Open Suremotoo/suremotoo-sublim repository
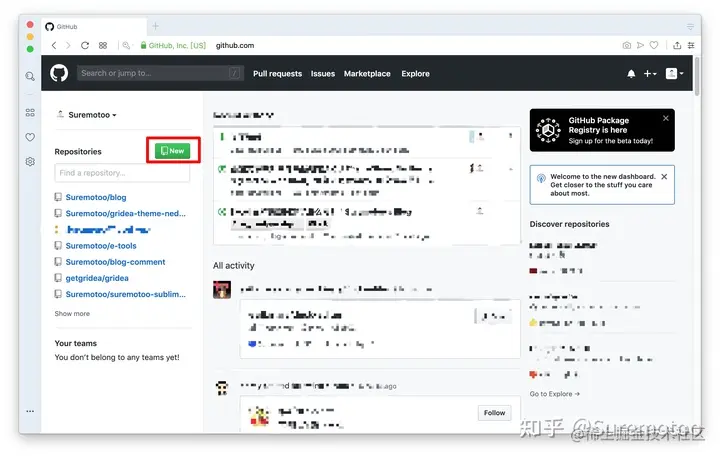Viewport: 720px width, 457px height. 125,294
